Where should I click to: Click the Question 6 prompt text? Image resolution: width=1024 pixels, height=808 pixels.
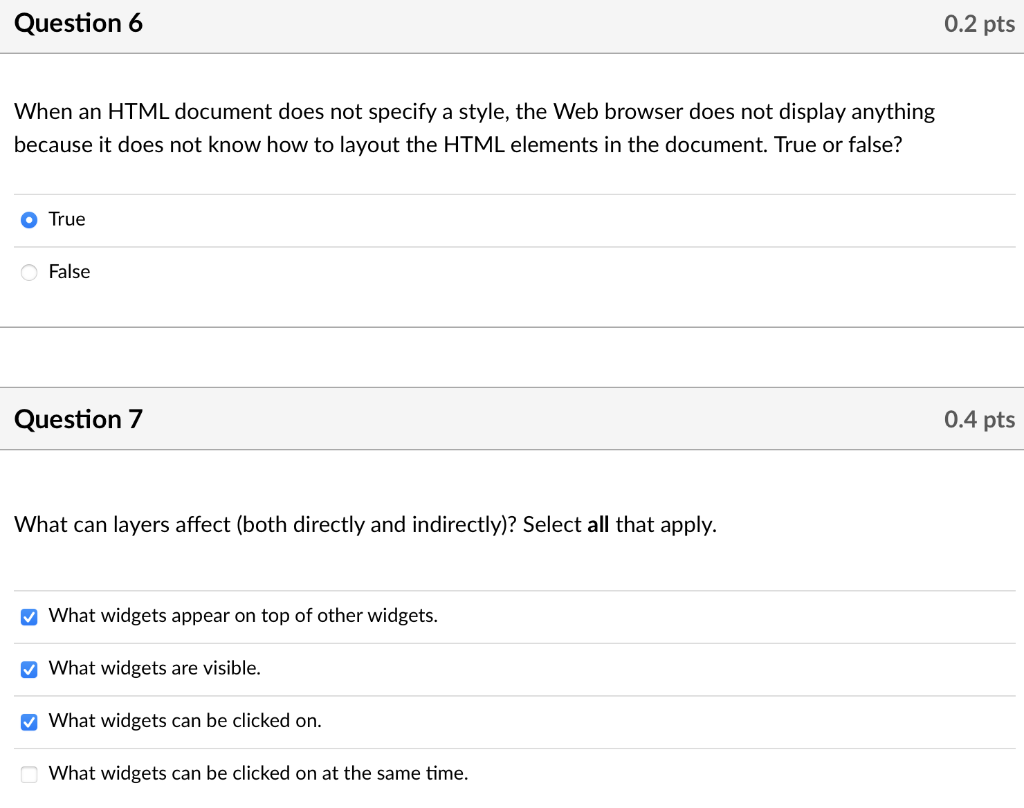(474, 127)
